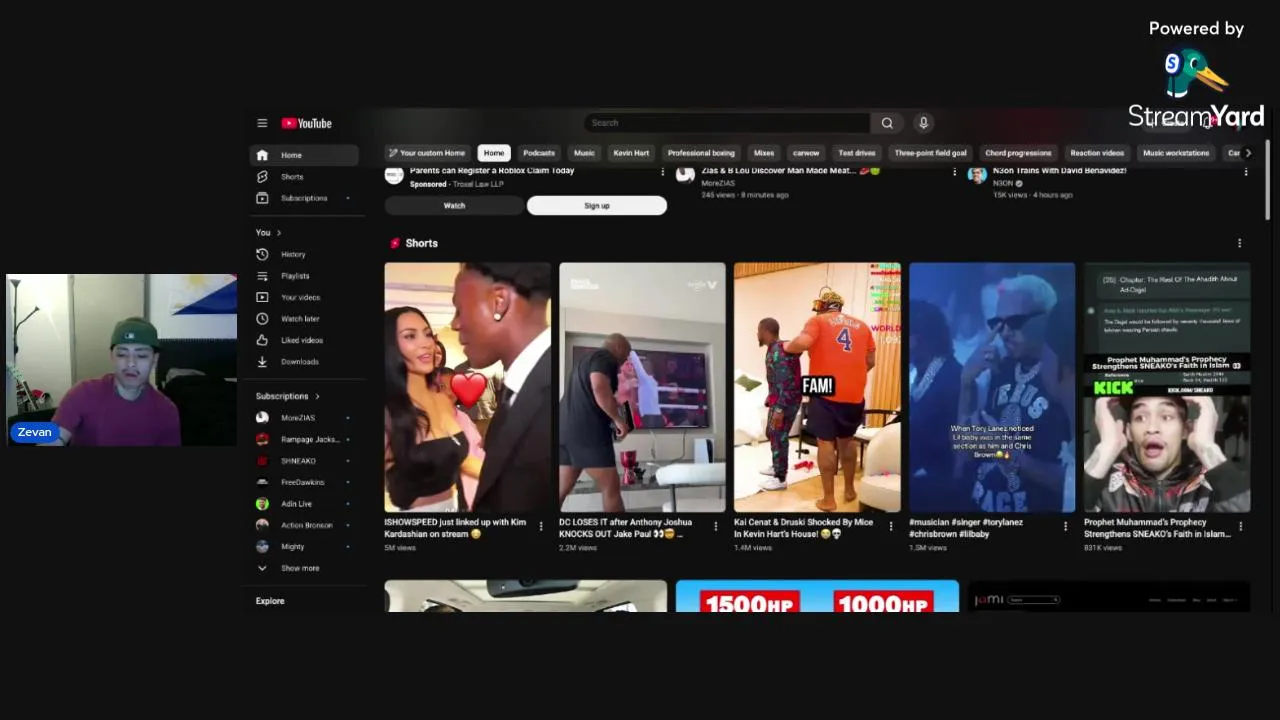Select the Music workstations chip
Screen dimensions: 1280x720
pyautogui.click(x=1176, y=153)
